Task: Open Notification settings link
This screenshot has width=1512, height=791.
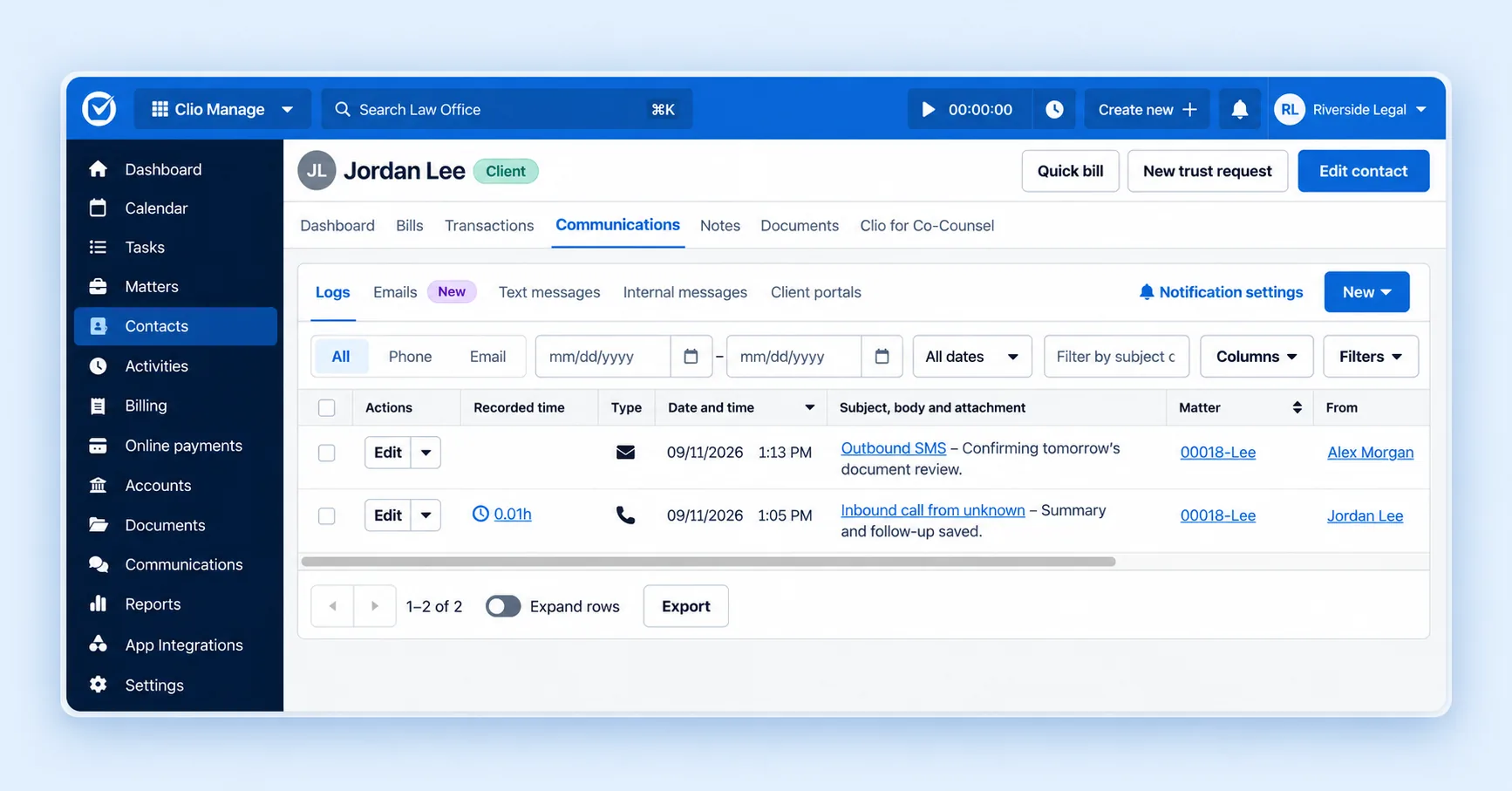Action: pos(1221,292)
